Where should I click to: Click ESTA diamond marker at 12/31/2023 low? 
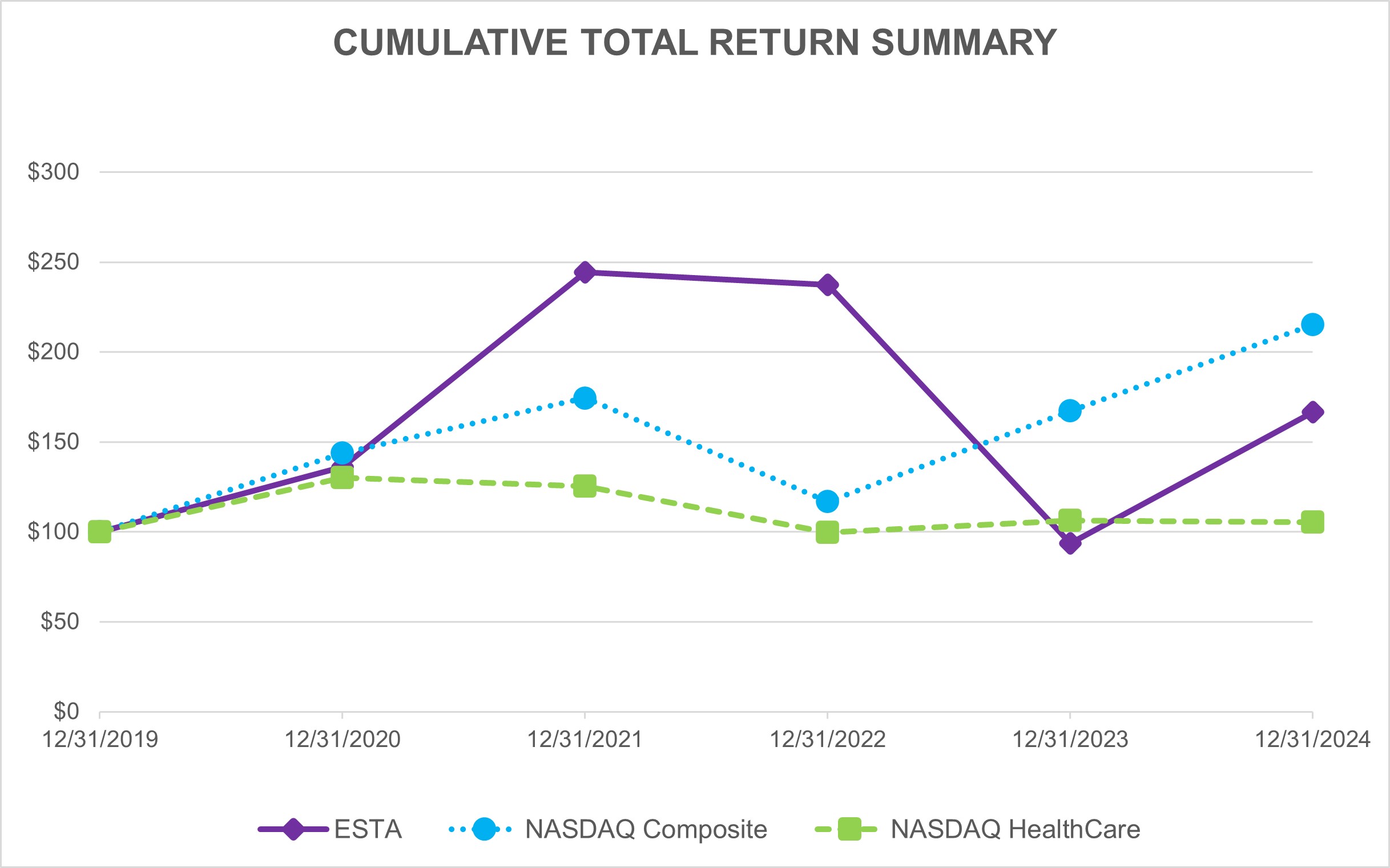click(x=1070, y=543)
